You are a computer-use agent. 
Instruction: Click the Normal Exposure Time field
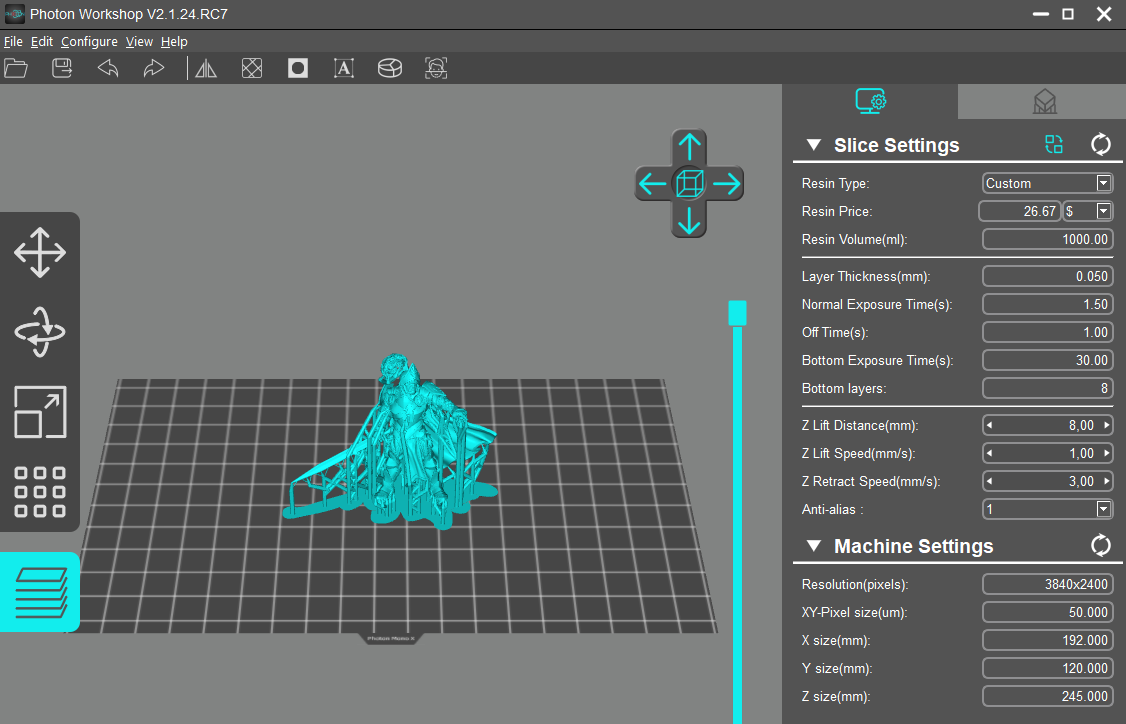(1047, 305)
